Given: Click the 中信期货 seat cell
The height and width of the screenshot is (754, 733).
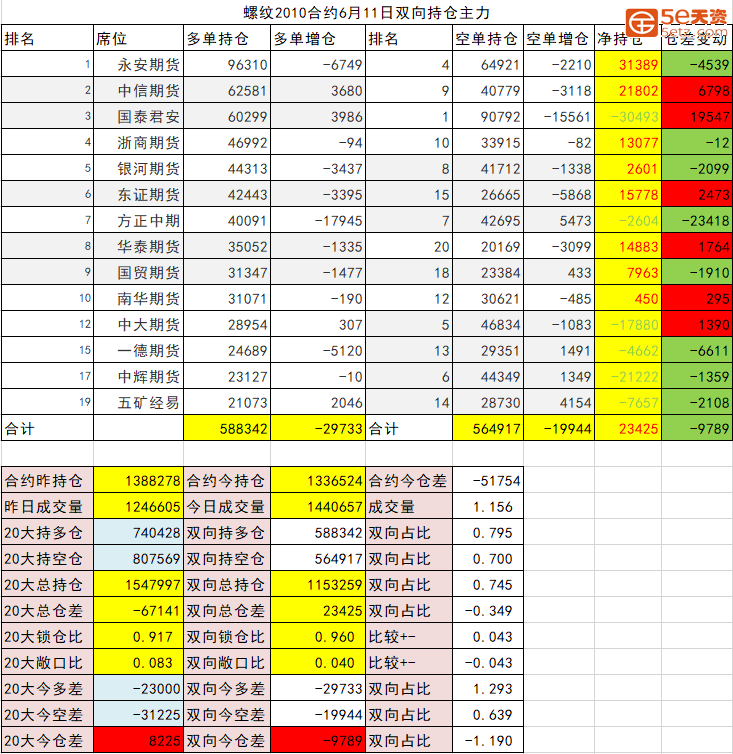Looking at the screenshot, I should tap(139, 90).
